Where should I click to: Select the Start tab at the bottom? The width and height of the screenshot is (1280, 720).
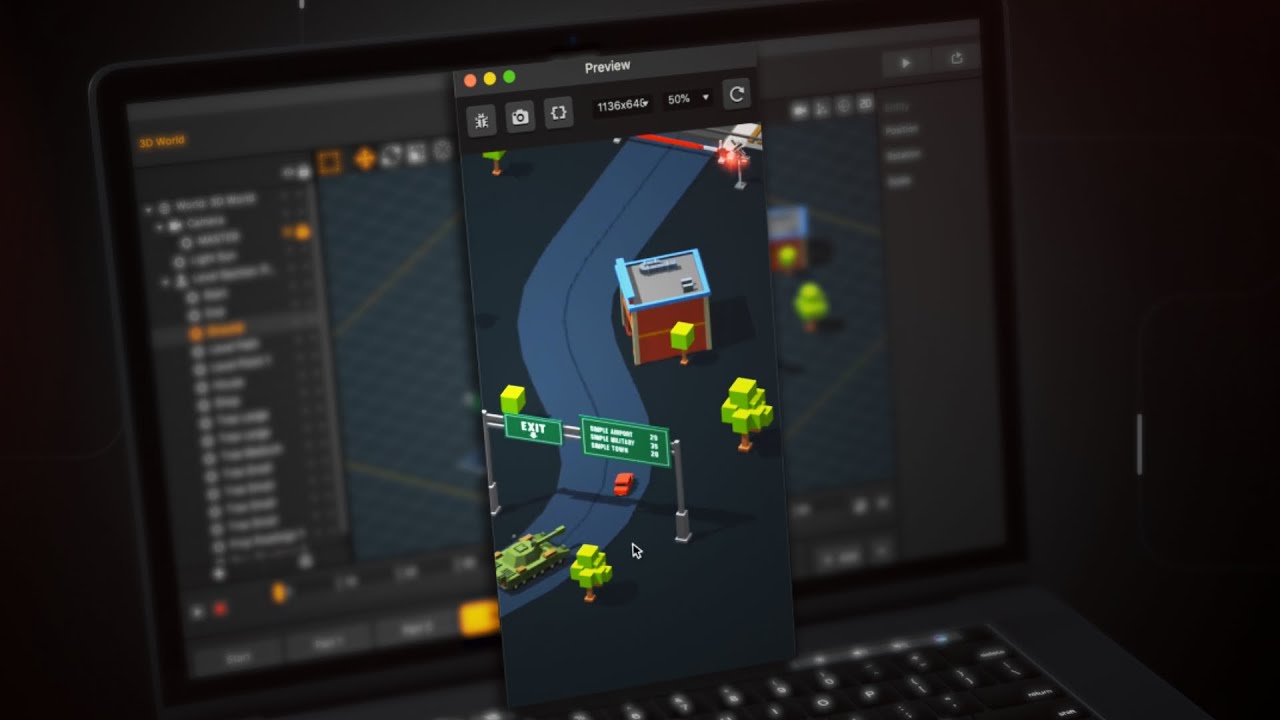point(237,659)
